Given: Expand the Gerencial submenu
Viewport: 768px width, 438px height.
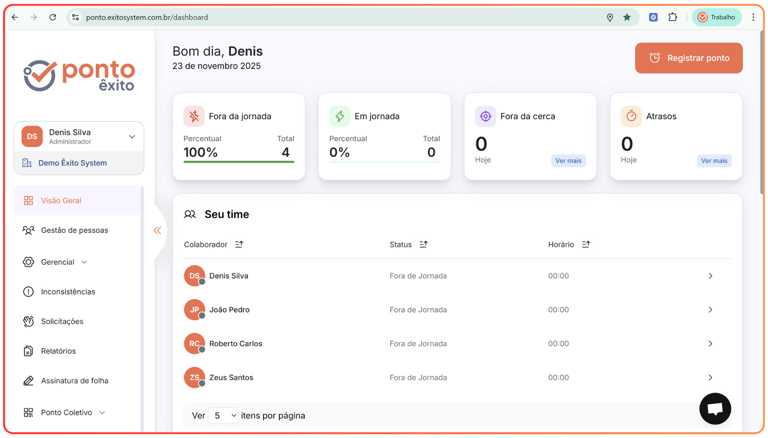Looking at the screenshot, I should (84, 262).
